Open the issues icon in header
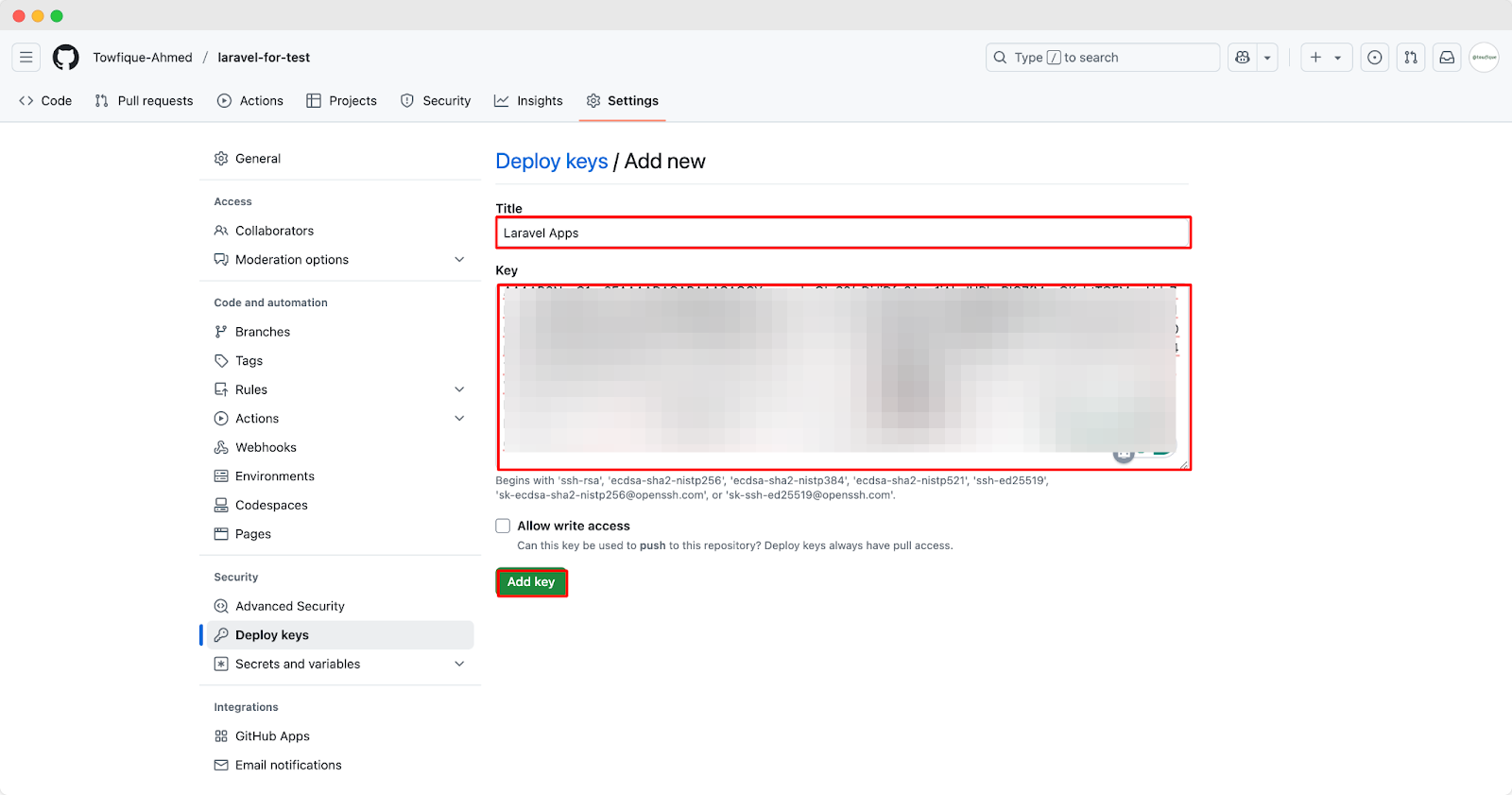1512x795 pixels. point(1375,58)
